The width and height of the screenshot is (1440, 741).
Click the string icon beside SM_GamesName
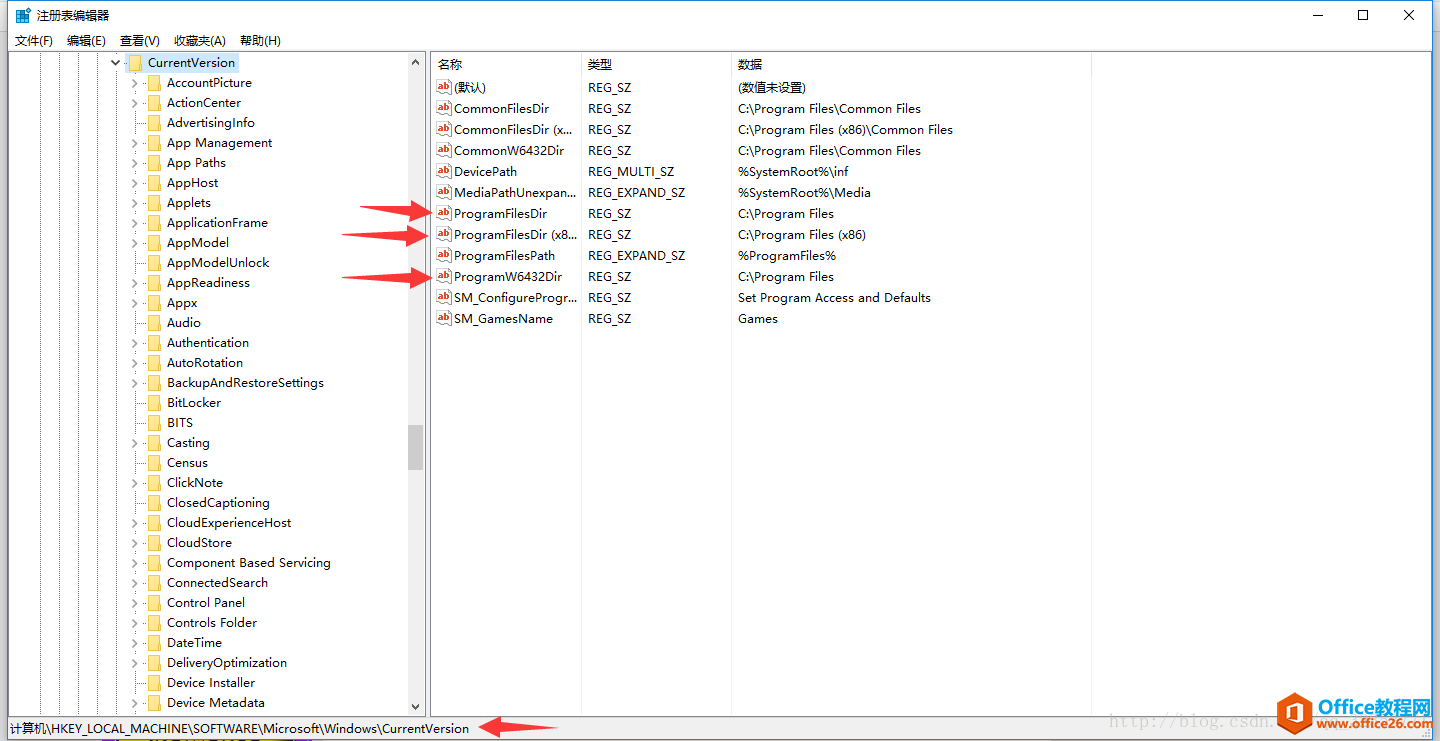444,318
